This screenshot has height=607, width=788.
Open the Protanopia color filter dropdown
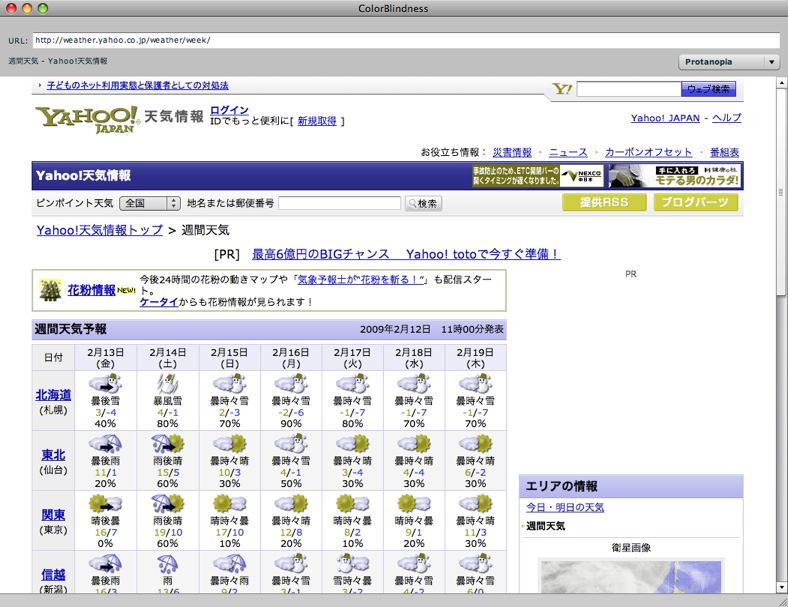point(730,62)
